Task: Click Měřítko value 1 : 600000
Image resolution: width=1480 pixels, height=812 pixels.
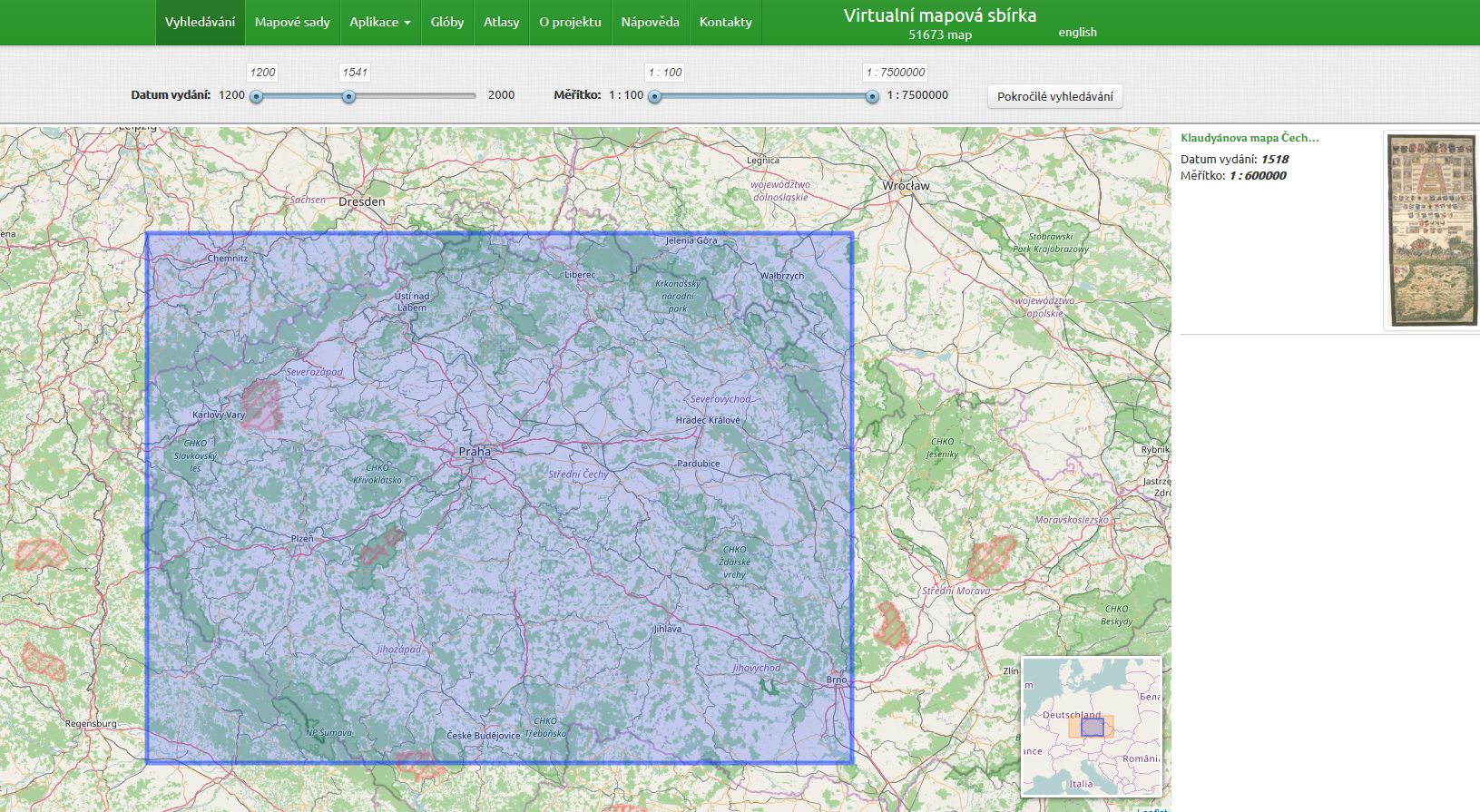Action: (1258, 175)
